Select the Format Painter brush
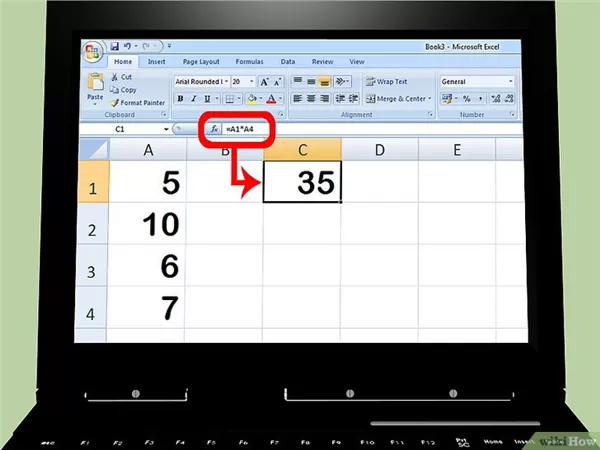 [x=115, y=103]
